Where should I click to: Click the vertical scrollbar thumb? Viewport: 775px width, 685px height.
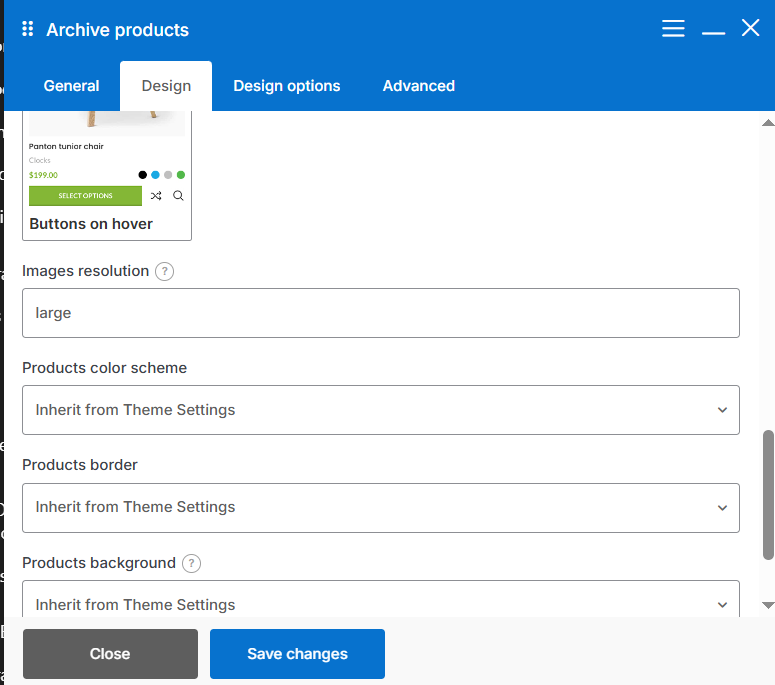tap(768, 495)
